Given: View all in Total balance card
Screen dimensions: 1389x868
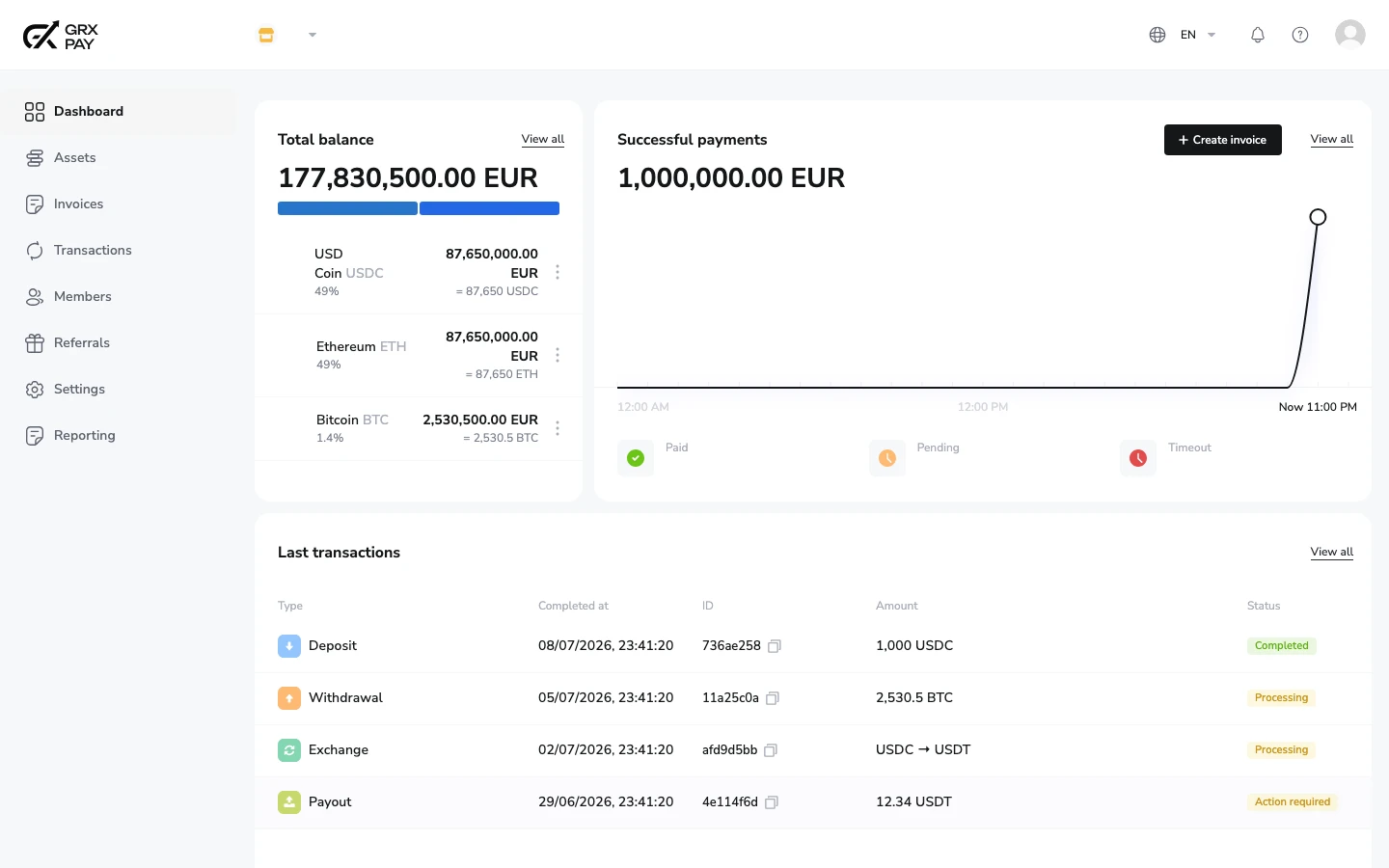Looking at the screenshot, I should tap(543, 139).
